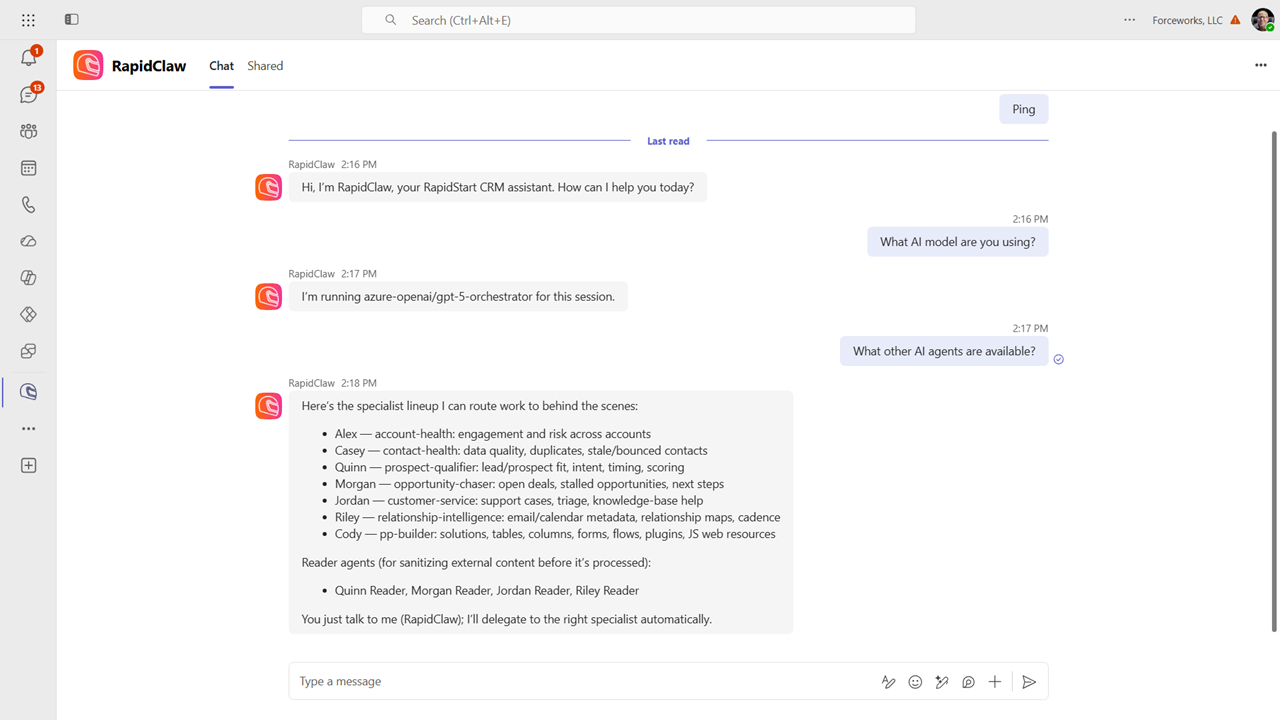Click the "Quinn Reader, Morgan Reader" list line
The width and height of the screenshot is (1280, 720).
[487, 591]
